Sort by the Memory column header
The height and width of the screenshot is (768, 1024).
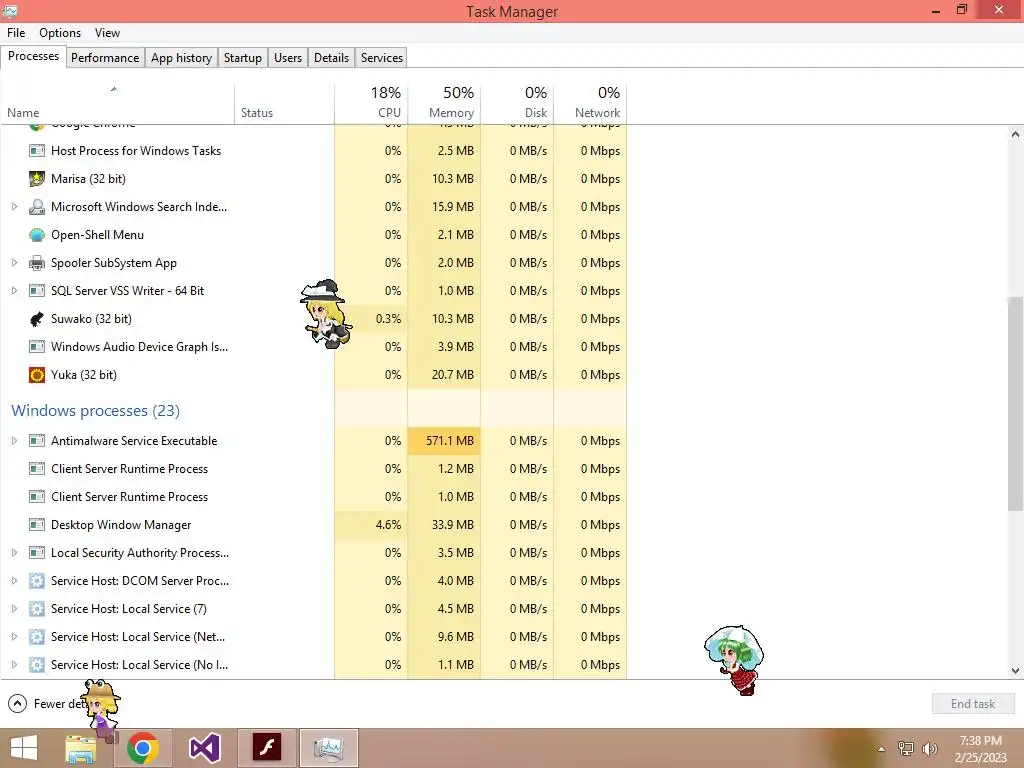pos(444,103)
